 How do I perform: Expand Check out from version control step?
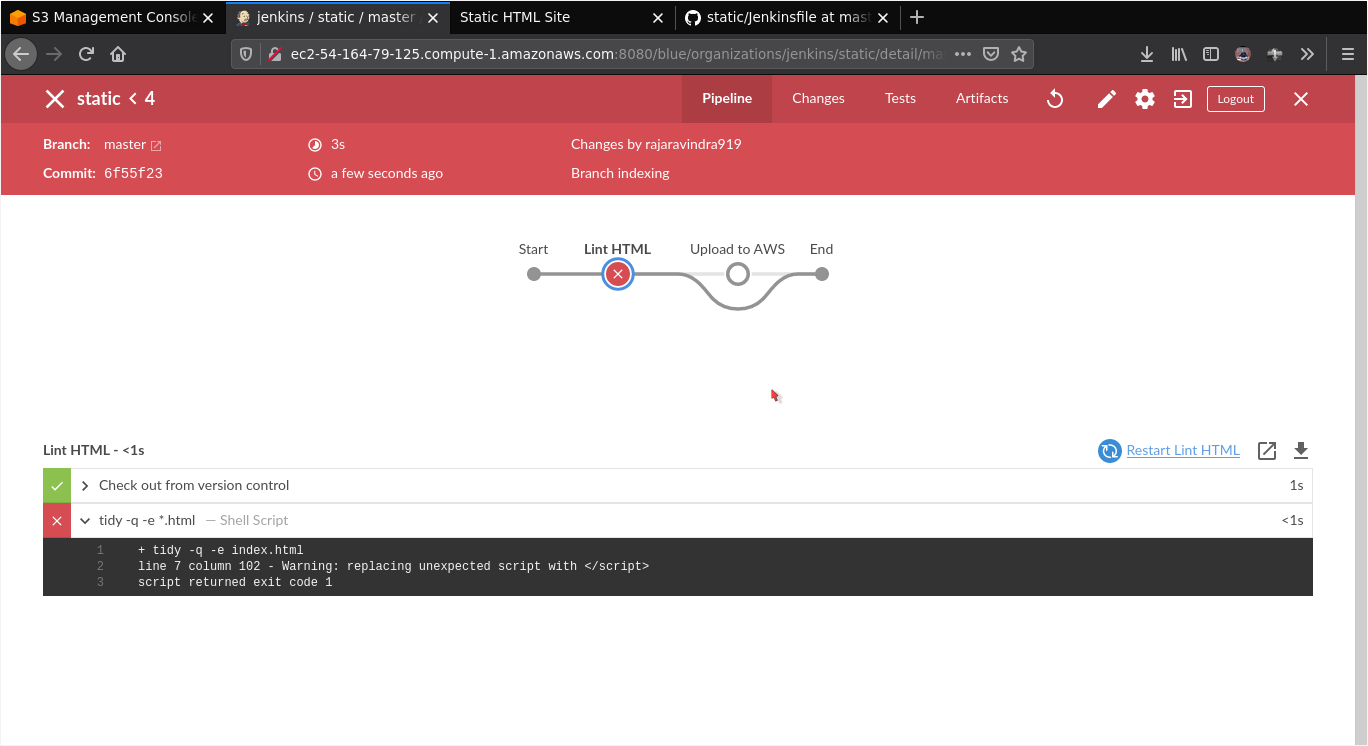(85, 485)
